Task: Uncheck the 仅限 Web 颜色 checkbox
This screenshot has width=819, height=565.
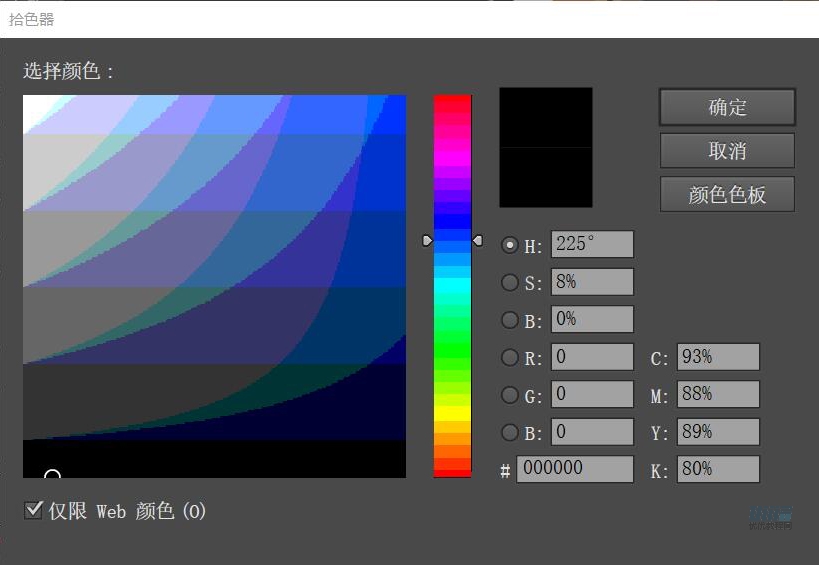Action: pyautogui.click(x=33, y=511)
